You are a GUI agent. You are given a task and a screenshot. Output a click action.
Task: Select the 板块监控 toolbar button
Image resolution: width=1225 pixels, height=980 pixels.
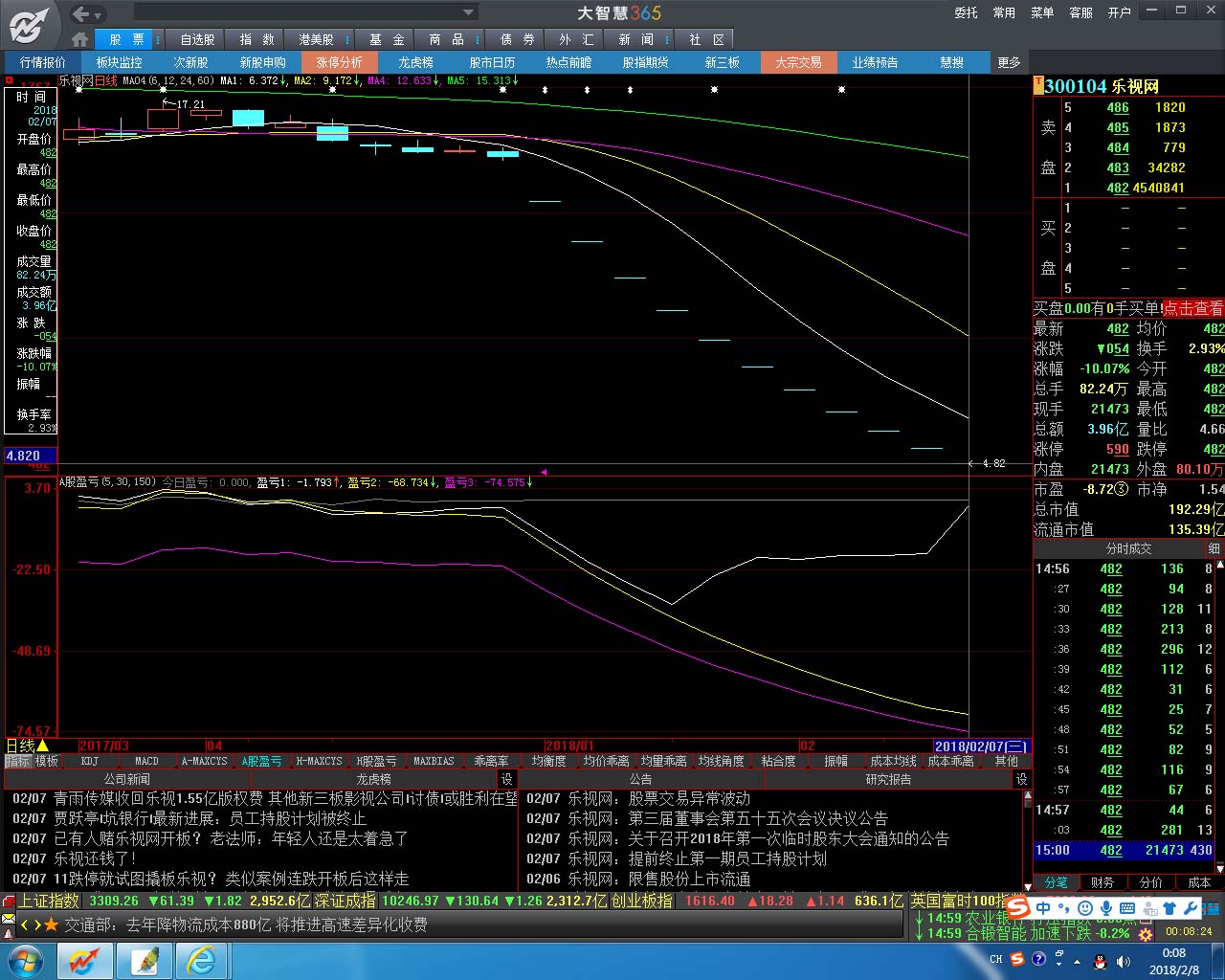pos(119,62)
